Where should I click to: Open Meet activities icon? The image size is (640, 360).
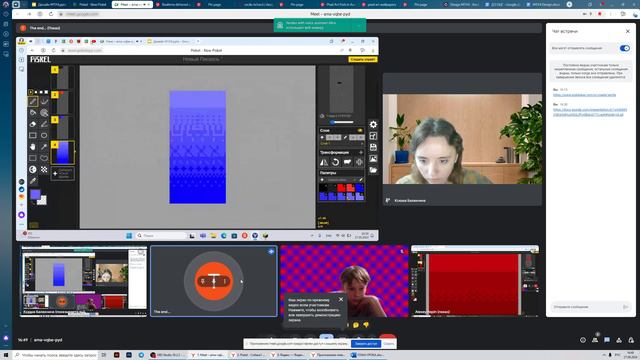tap(619, 340)
